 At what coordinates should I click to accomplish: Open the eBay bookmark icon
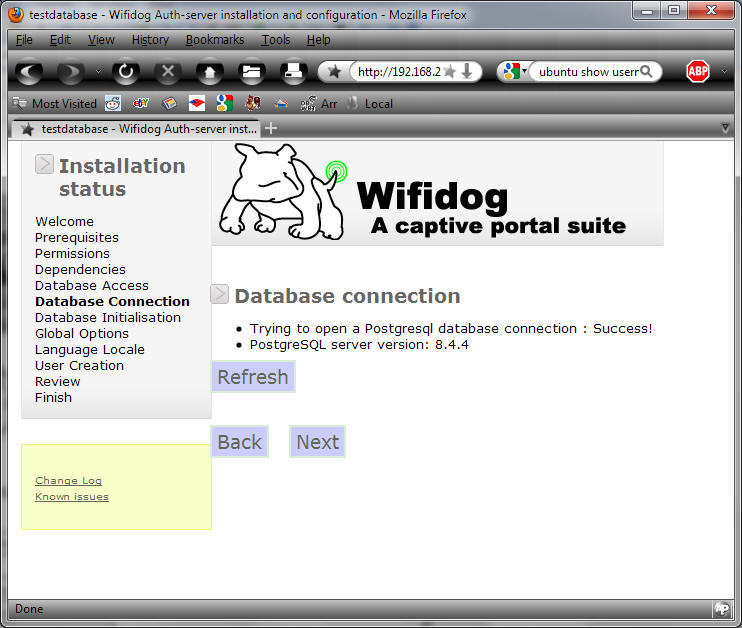[141, 103]
